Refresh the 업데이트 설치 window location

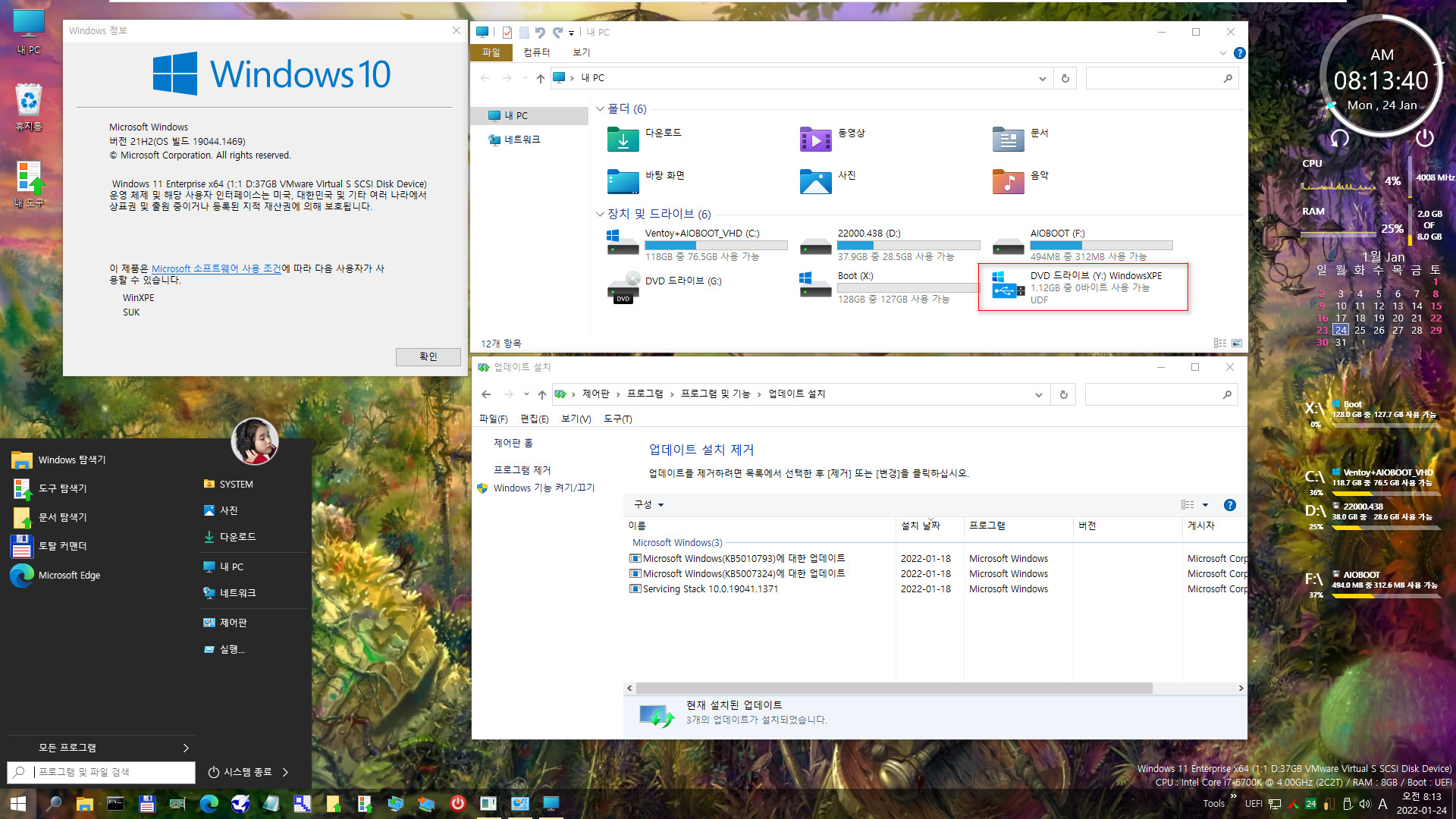[x=1064, y=394]
